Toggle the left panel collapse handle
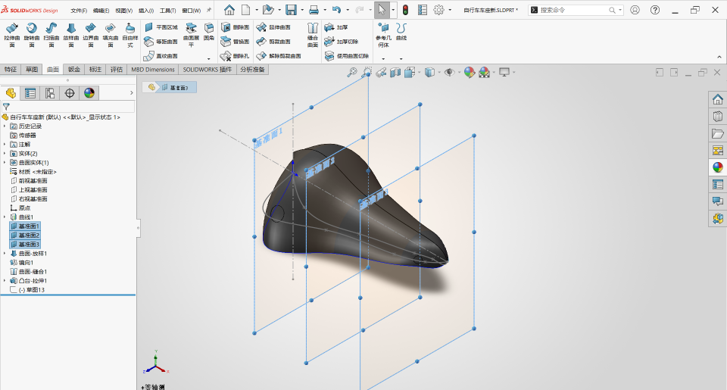 click(138, 228)
